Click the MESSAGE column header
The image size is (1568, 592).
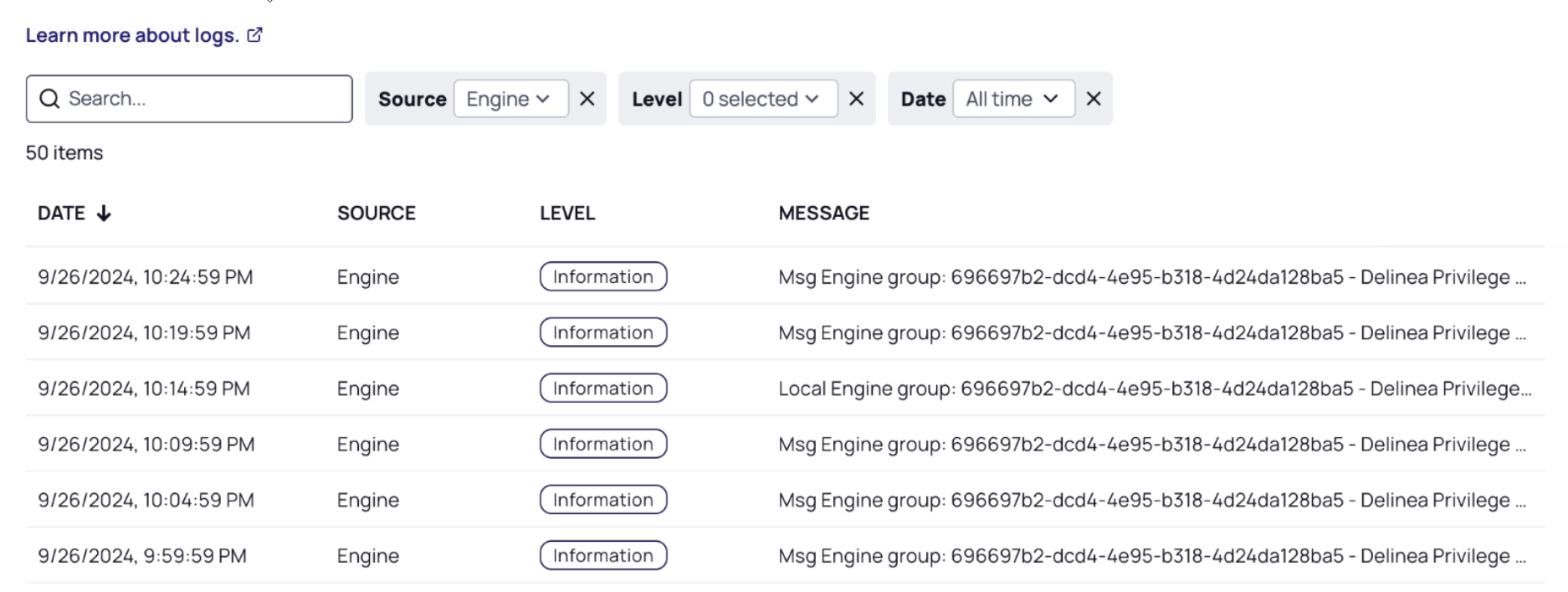823,214
